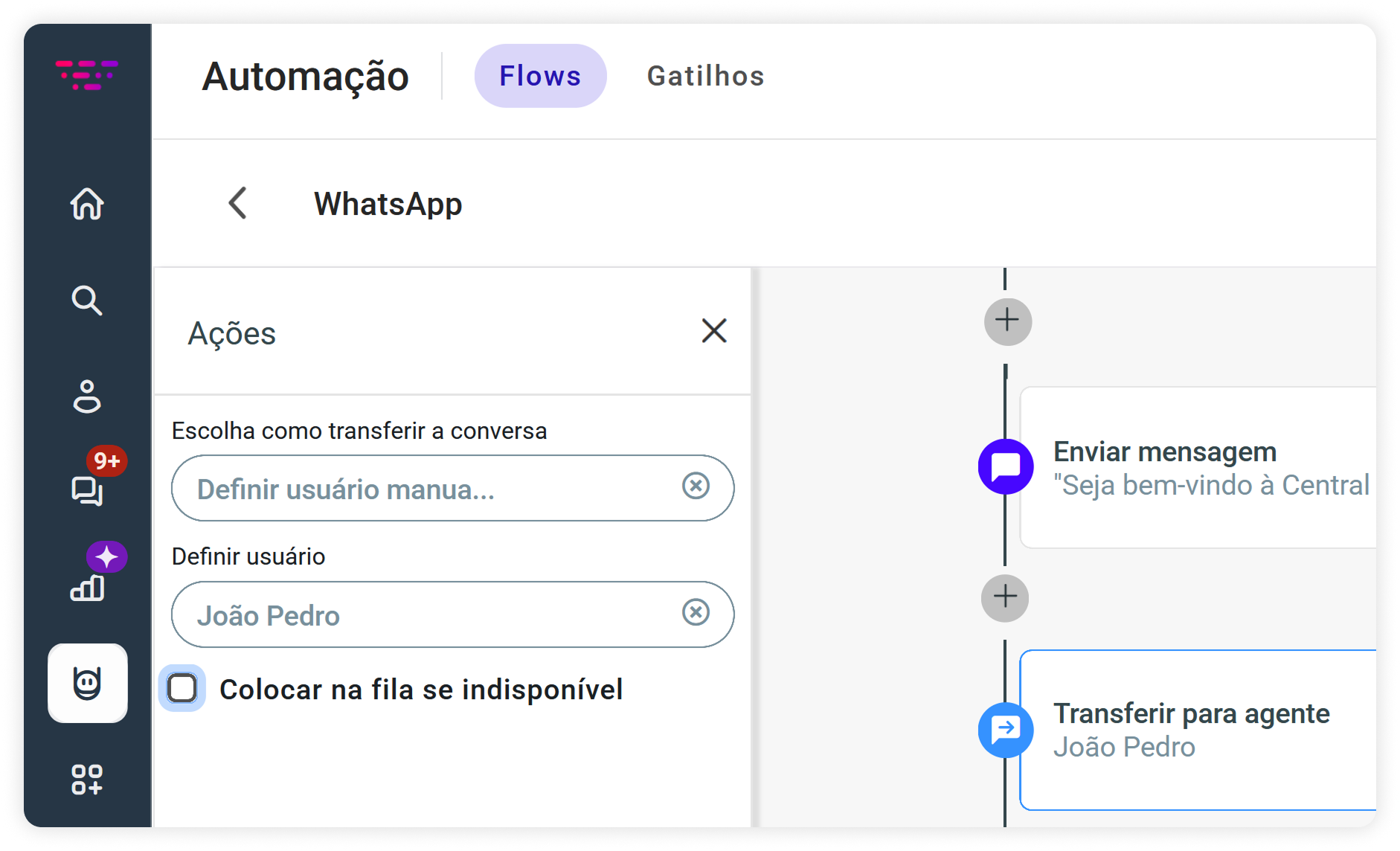The height and width of the screenshot is (851, 1400).
Task: Open the Home icon in sidebar
Action: (x=87, y=204)
